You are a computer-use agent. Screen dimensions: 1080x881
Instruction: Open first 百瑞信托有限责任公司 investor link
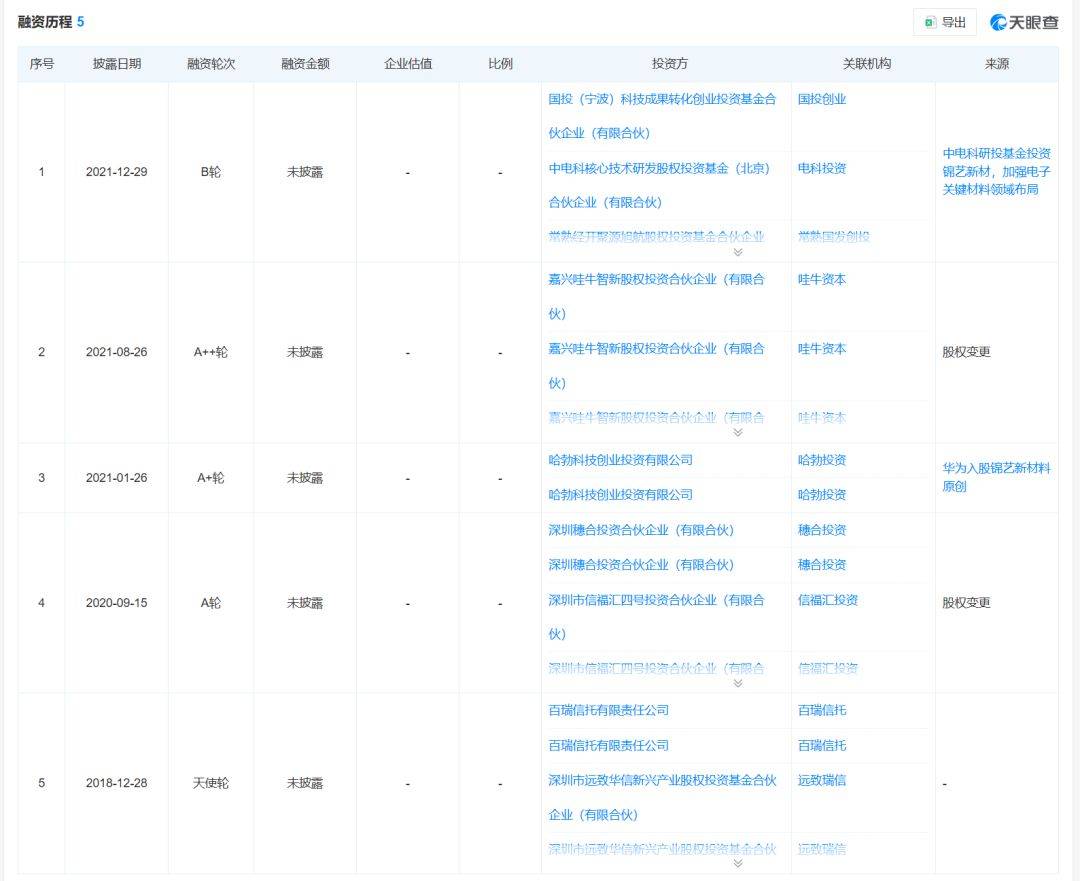pos(608,710)
